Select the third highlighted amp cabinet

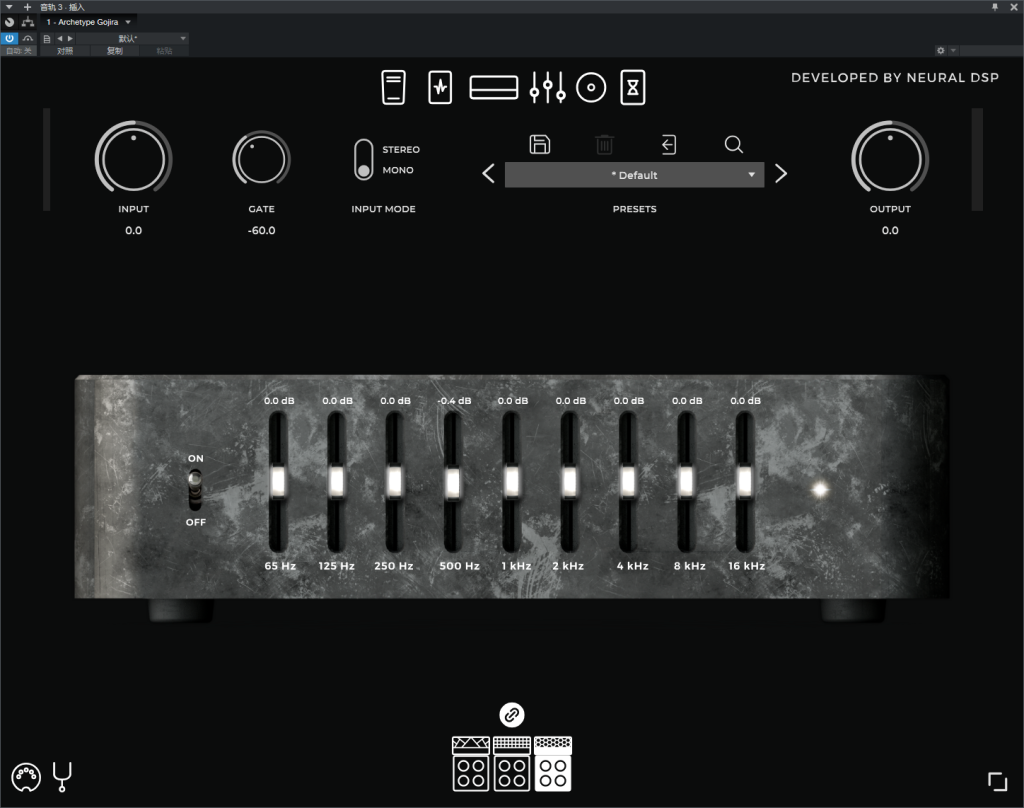553,764
